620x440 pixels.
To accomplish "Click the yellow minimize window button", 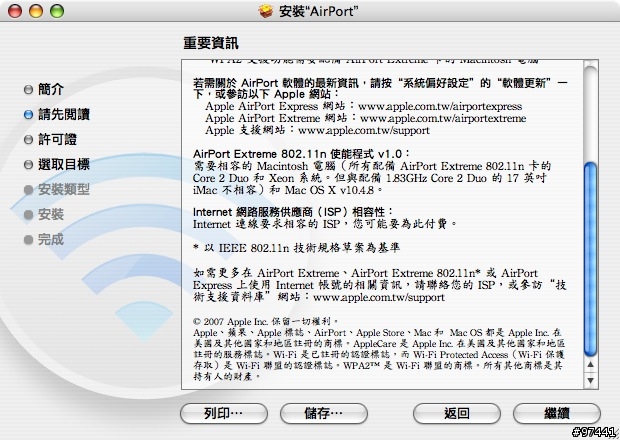I will pos(36,11).
